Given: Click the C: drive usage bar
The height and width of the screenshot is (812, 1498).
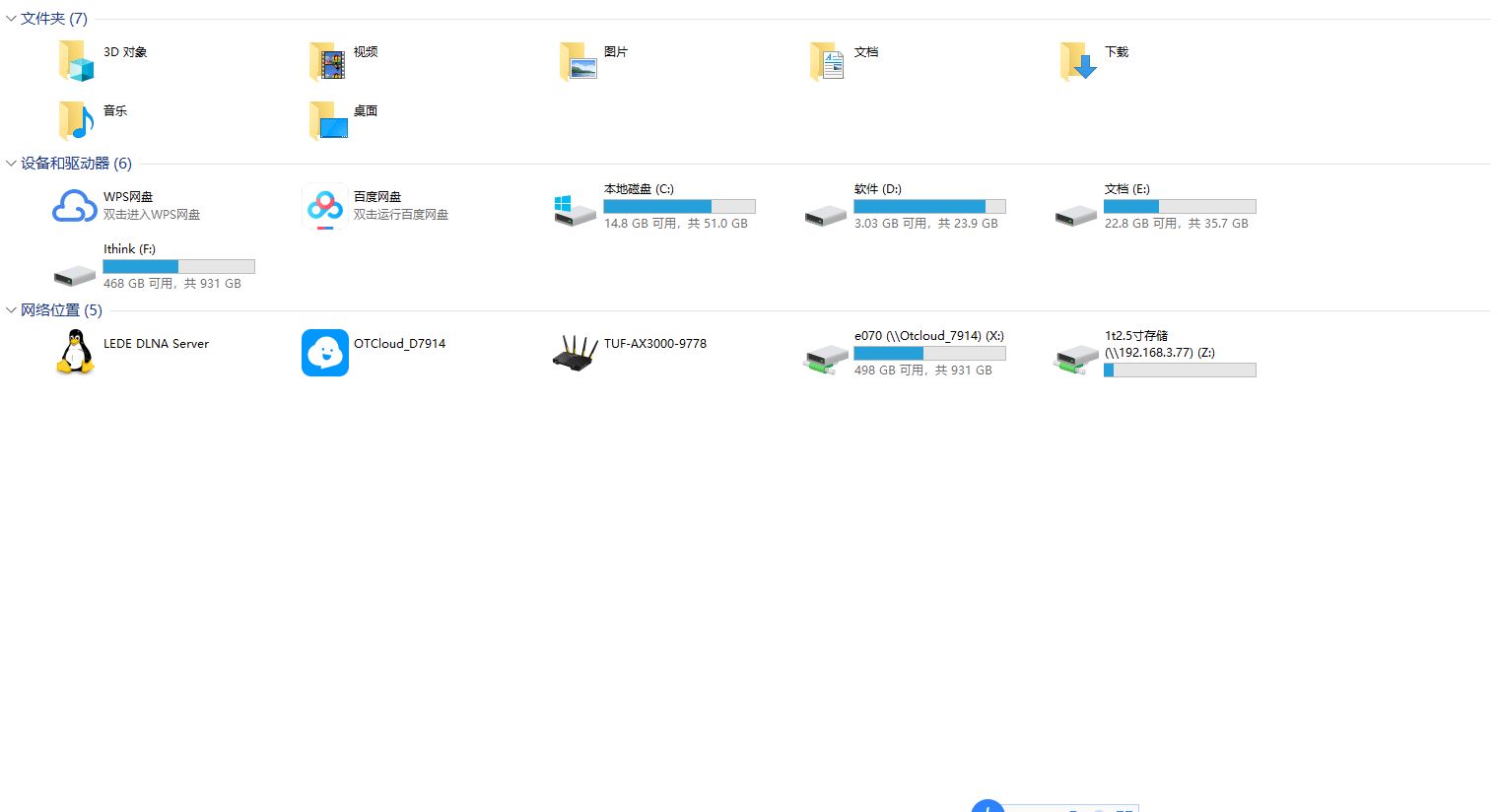Looking at the screenshot, I should (680, 207).
